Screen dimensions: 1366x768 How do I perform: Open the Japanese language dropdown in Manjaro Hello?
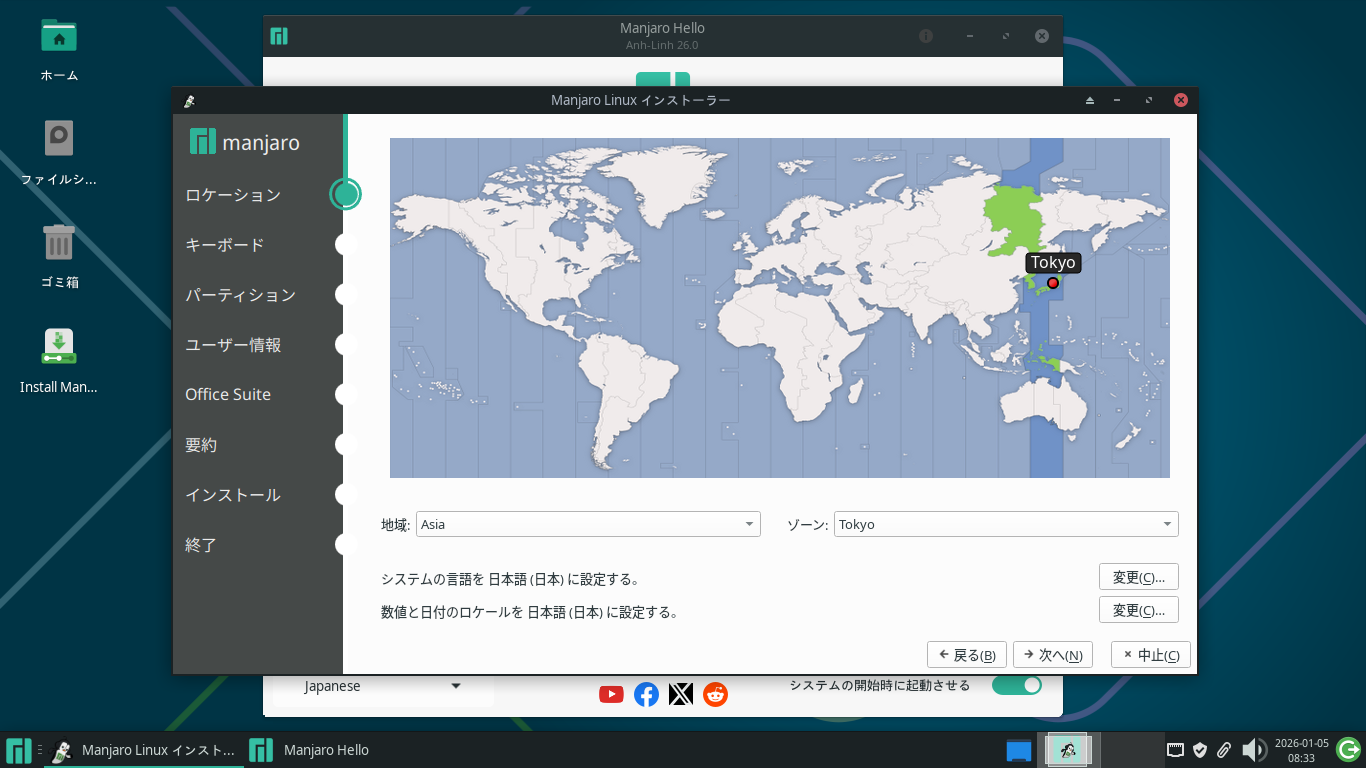pyautogui.click(x=383, y=686)
